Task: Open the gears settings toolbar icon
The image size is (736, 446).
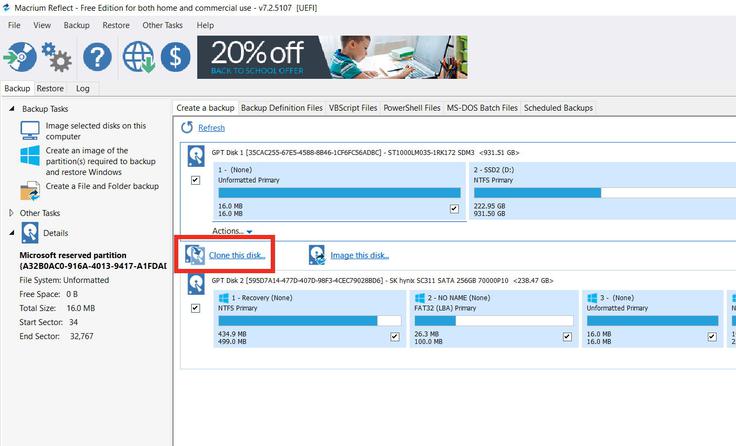Action: click(56, 57)
